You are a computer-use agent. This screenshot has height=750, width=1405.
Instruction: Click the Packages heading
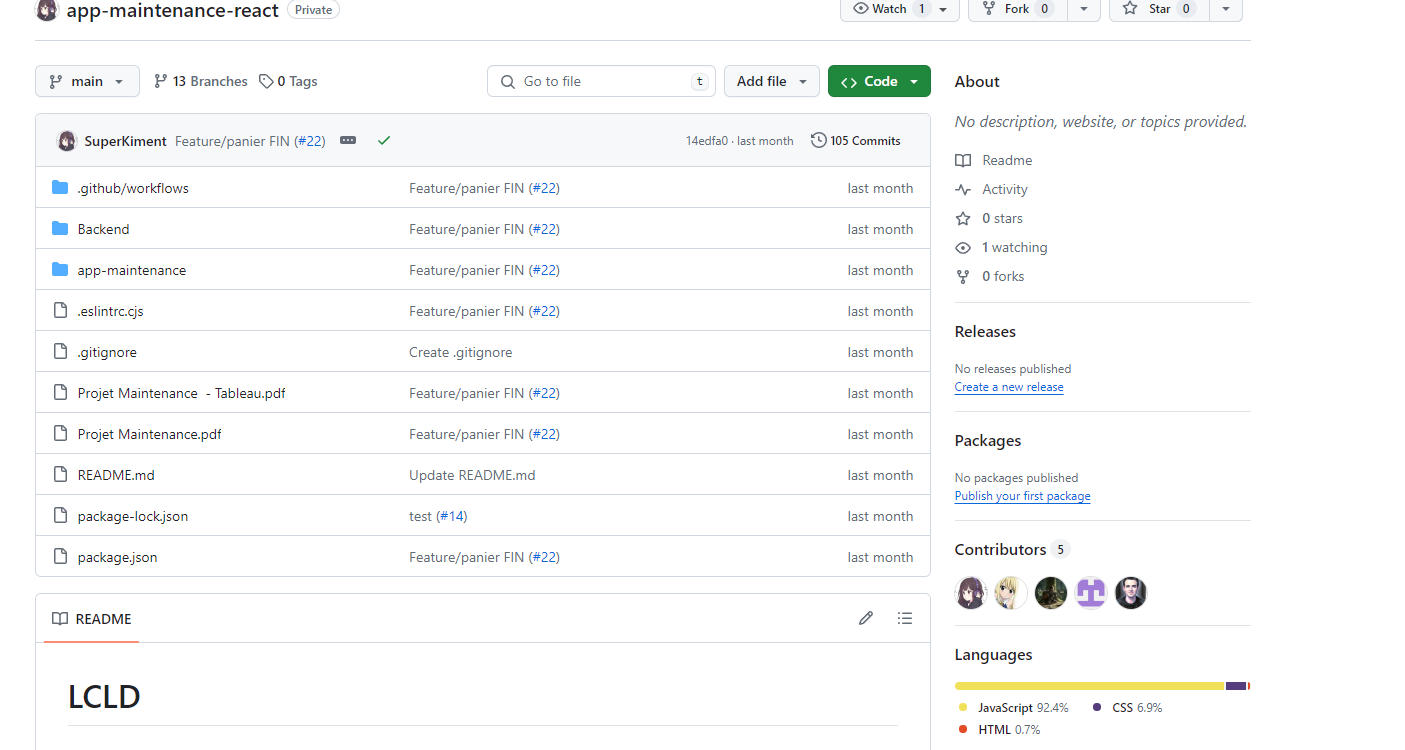pyautogui.click(x=988, y=440)
